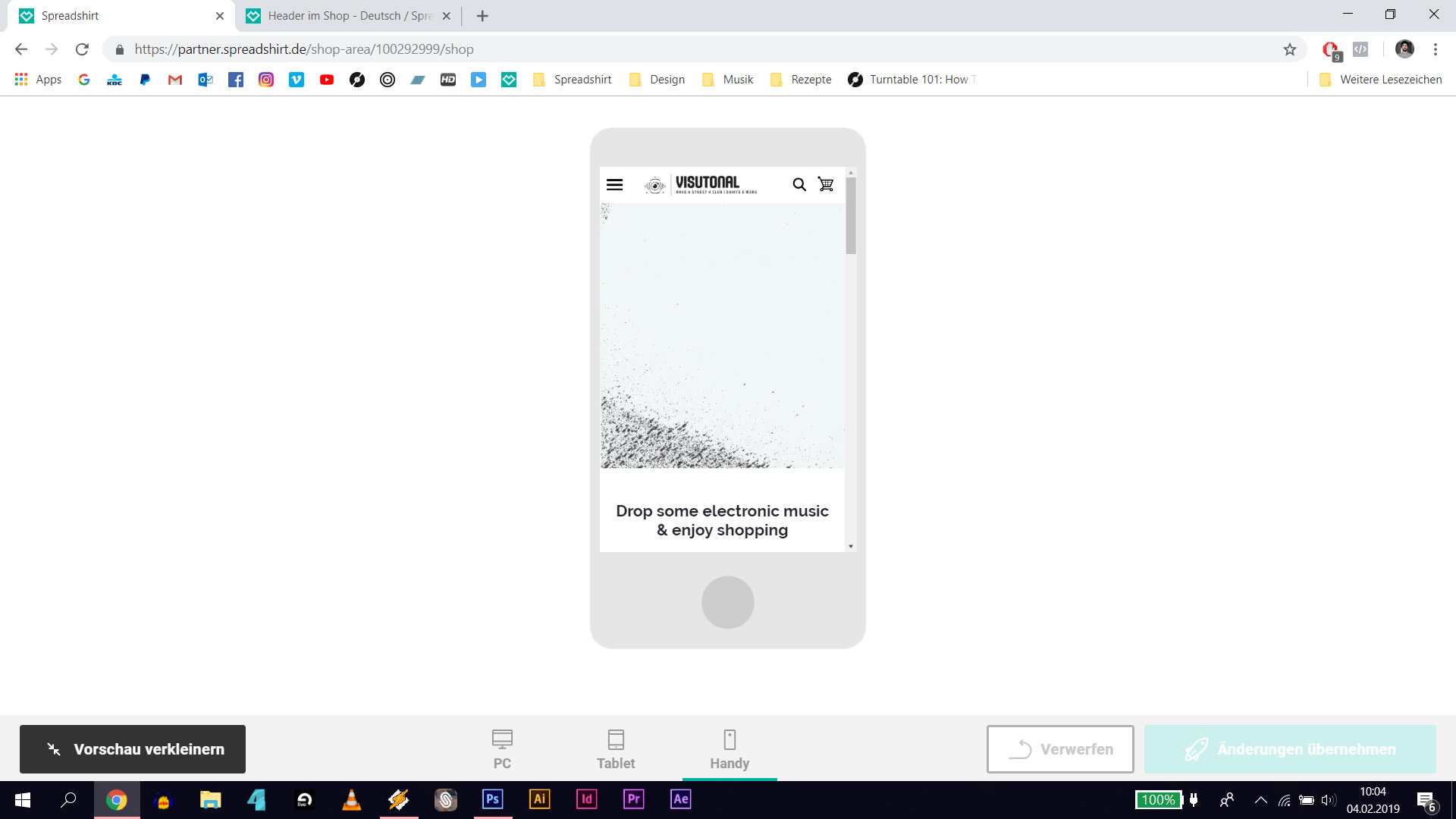This screenshot has width=1456, height=819.
Task: Open Photoshop from the taskbar
Action: (x=492, y=799)
